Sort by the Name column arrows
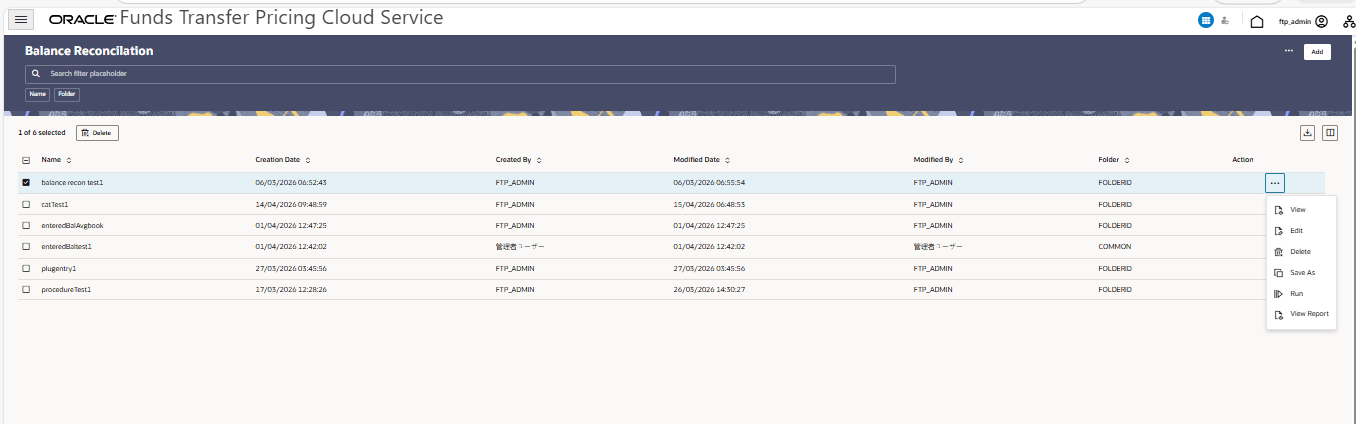Screen dimensions: 1356x424 (x=69, y=160)
